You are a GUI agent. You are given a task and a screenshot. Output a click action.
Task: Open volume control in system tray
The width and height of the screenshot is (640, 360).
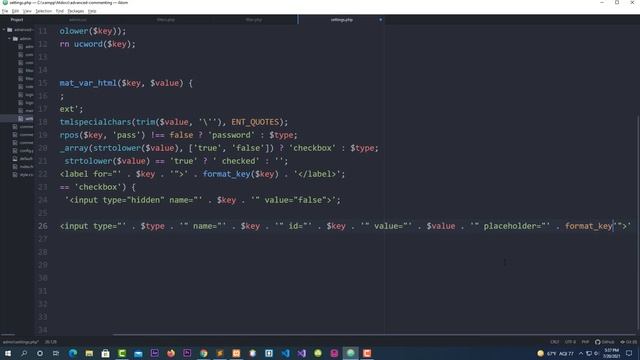coord(596,353)
